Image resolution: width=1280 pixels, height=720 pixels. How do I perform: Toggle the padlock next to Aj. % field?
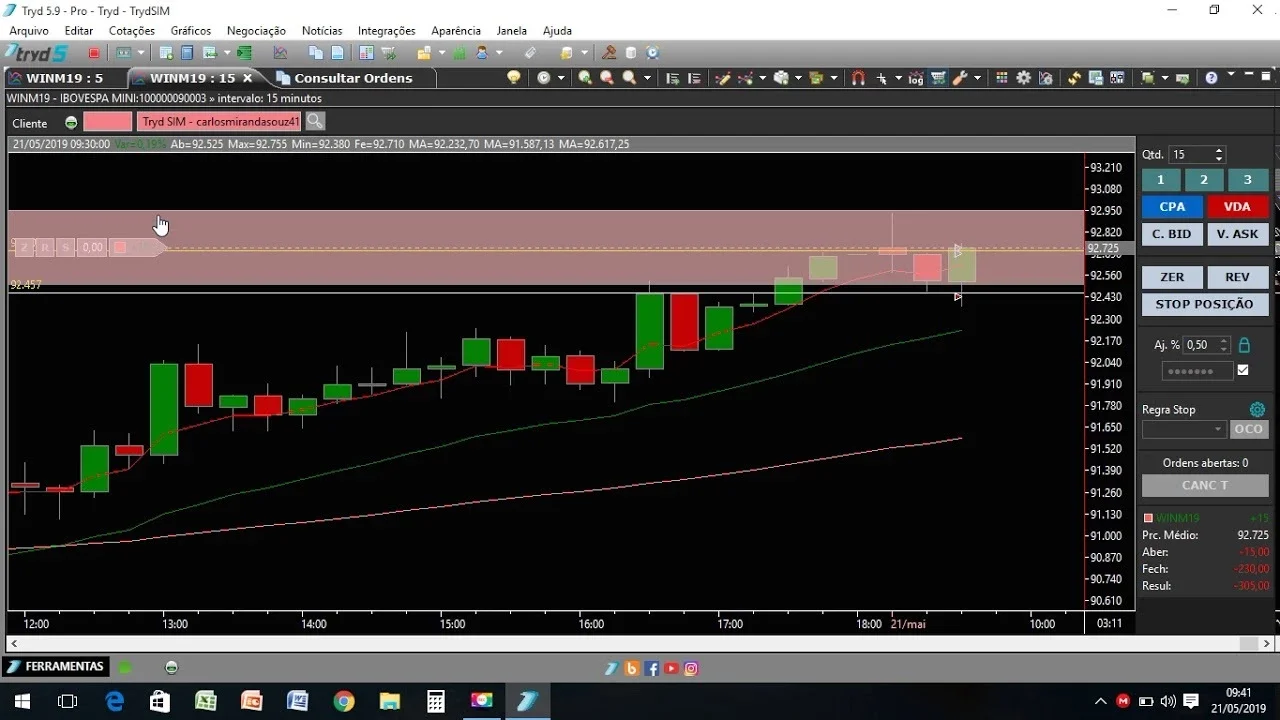coord(1244,345)
